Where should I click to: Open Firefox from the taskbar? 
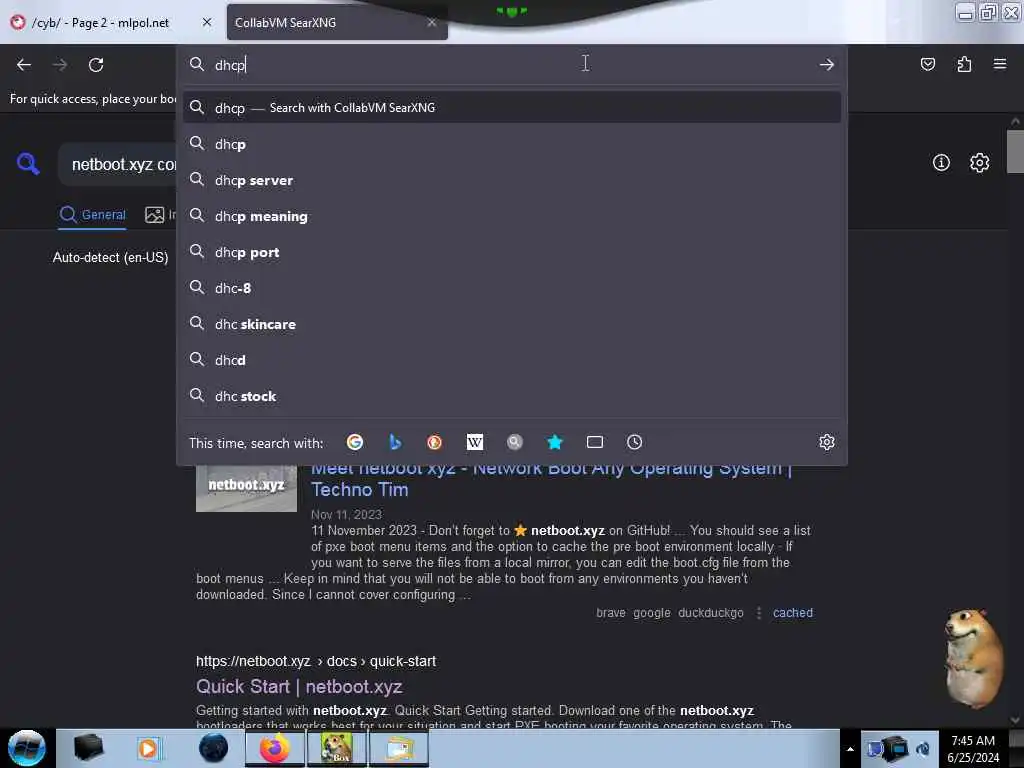click(274, 748)
